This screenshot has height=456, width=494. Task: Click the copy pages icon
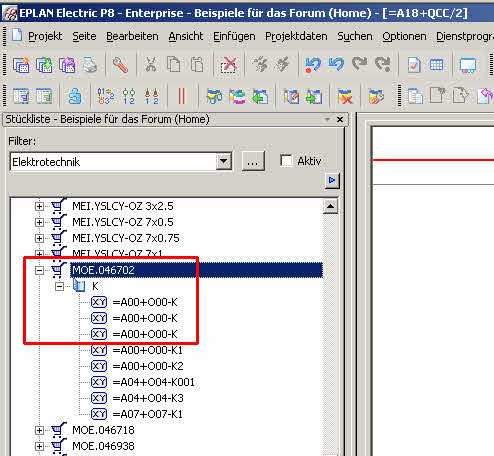174,65
